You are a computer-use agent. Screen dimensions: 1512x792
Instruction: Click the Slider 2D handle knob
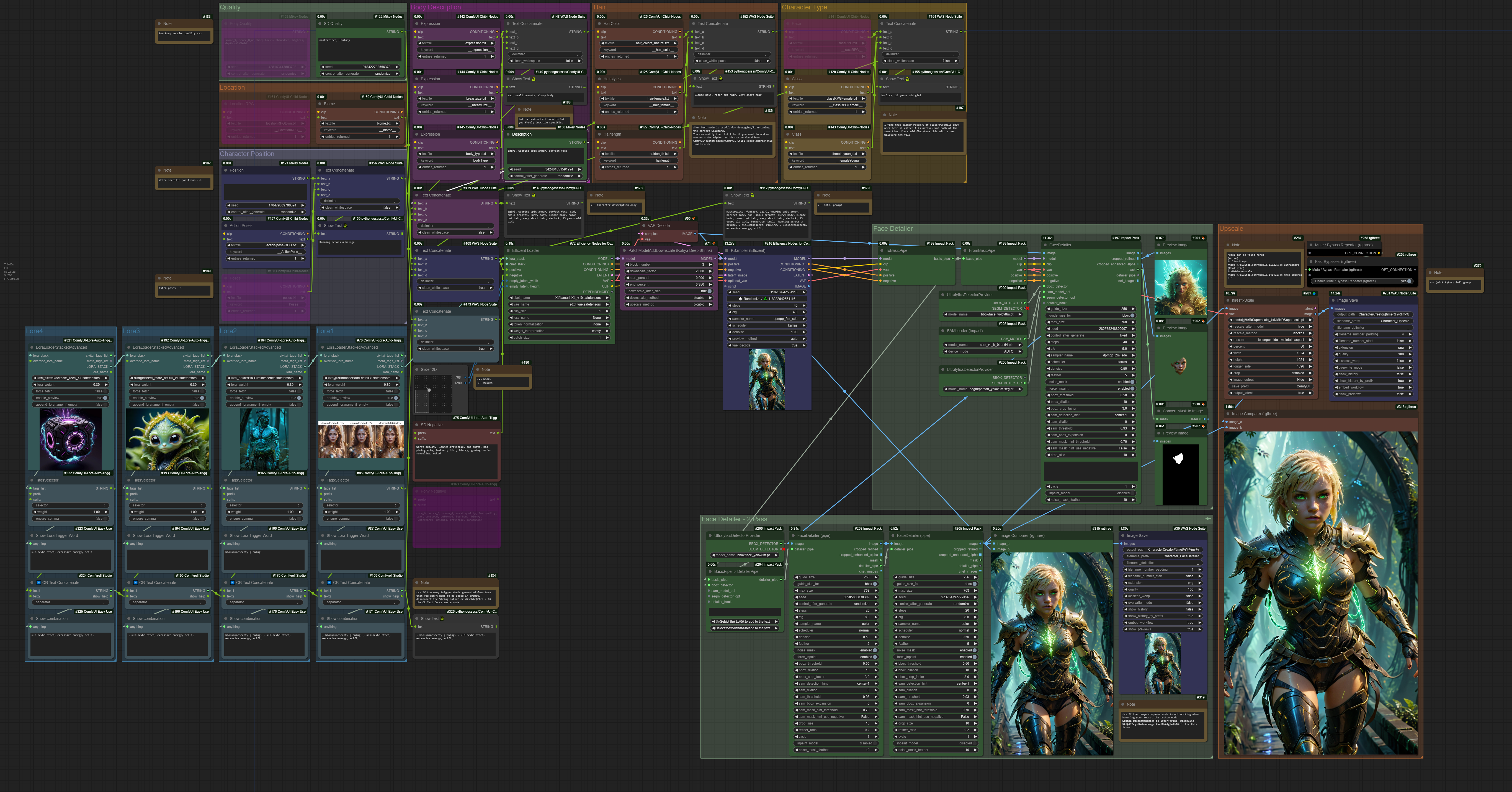pos(429,390)
